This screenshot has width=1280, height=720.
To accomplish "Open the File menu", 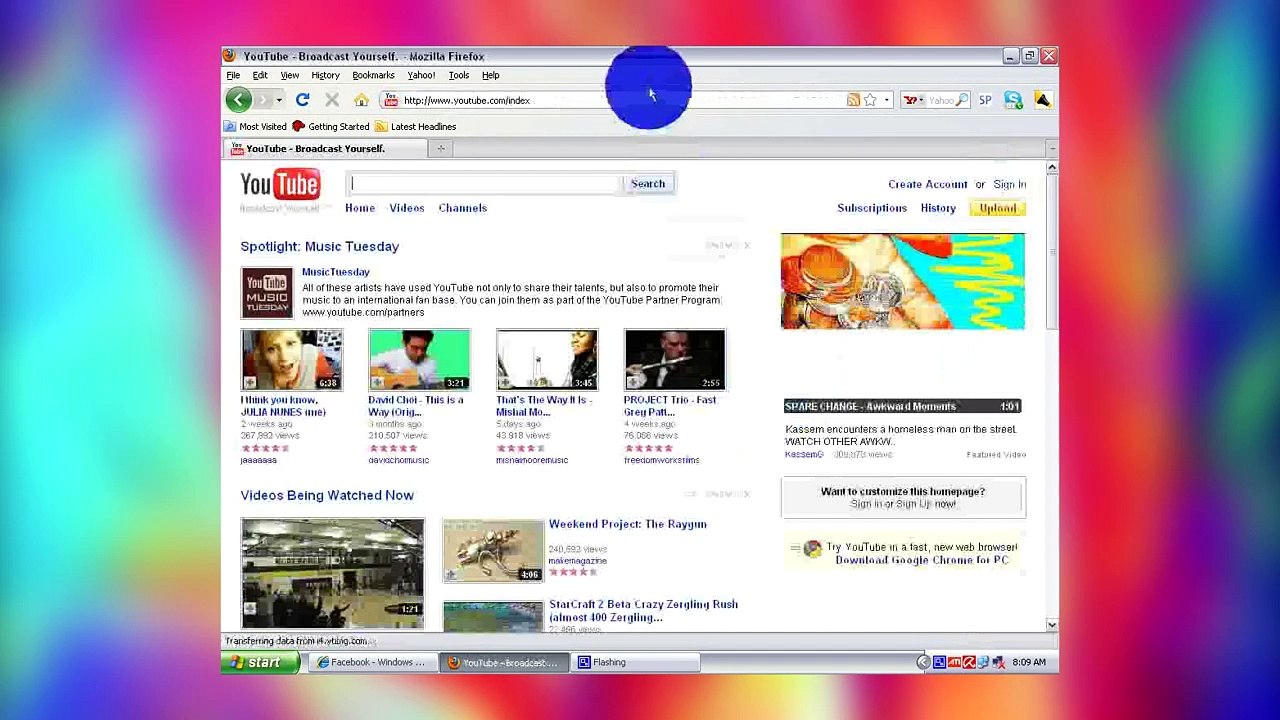I will 233,75.
